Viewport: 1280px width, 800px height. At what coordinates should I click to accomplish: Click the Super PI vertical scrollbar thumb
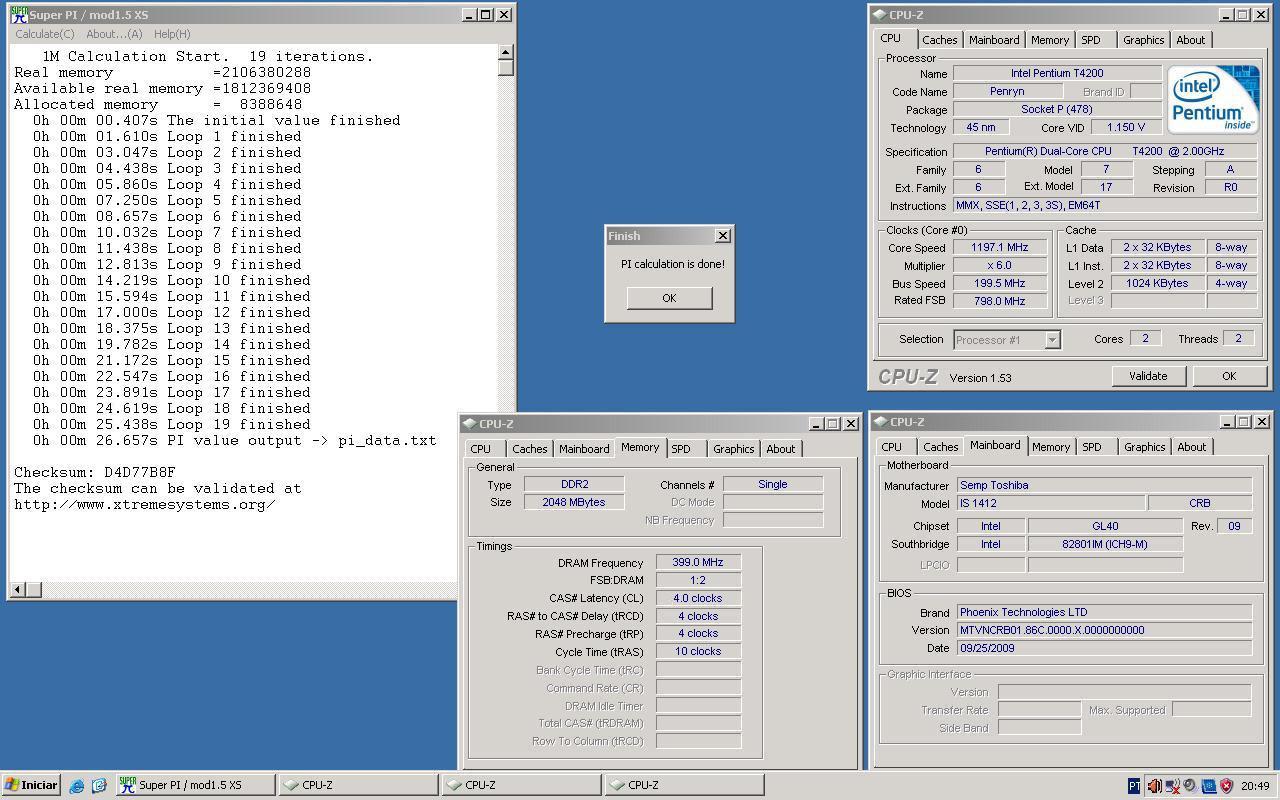coord(506,68)
